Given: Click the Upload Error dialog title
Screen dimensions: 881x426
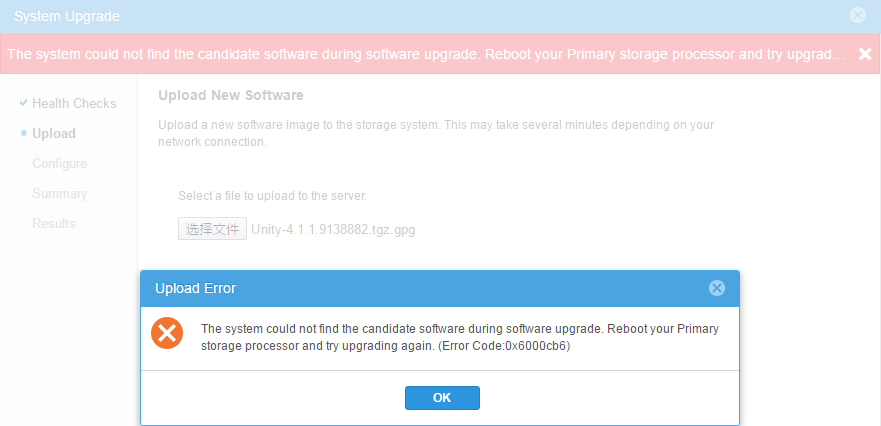Looking at the screenshot, I should point(195,288).
